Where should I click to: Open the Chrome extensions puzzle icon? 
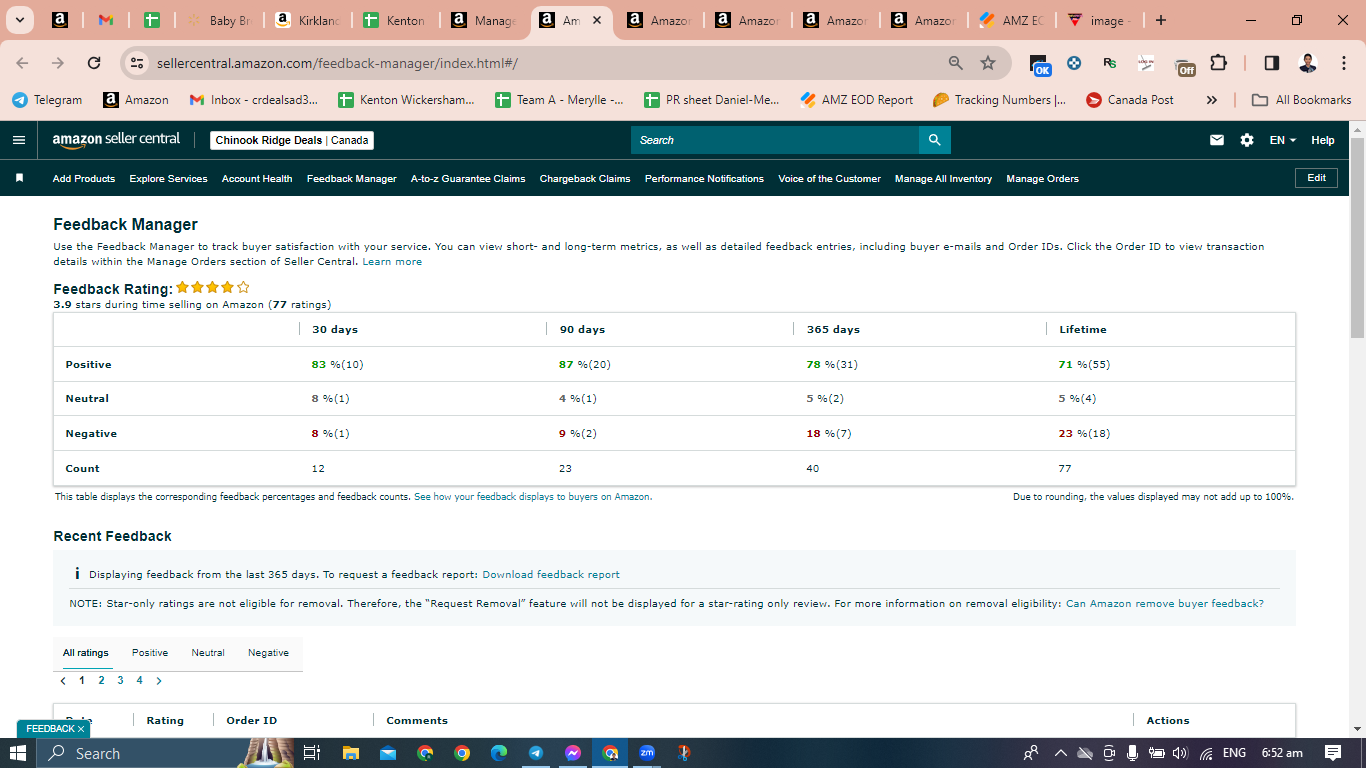[x=1218, y=63]
